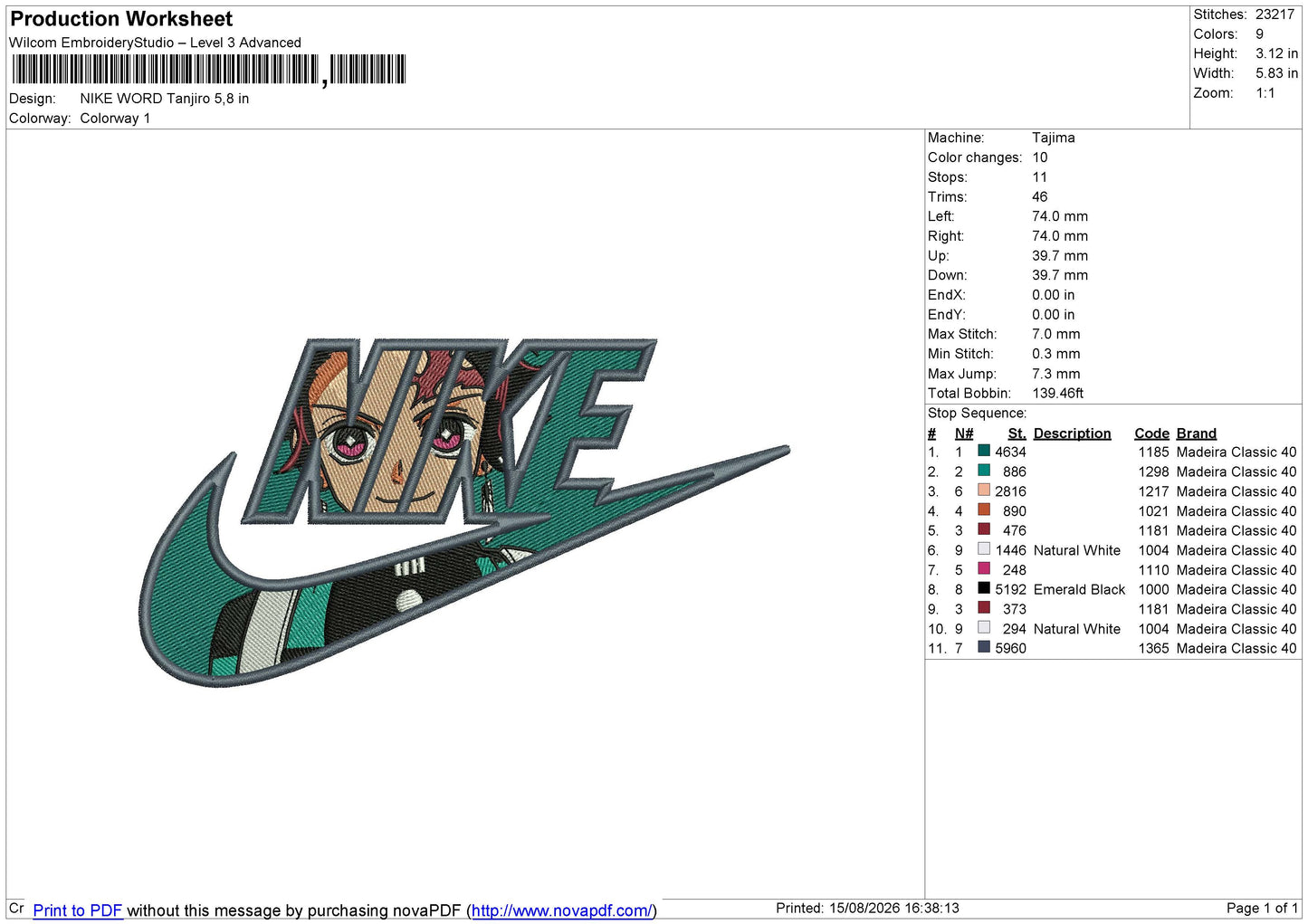Click the Color changes value 10
Image resolution: width=1308 pixels, height=924 pixels.
tap(1040, 157)
